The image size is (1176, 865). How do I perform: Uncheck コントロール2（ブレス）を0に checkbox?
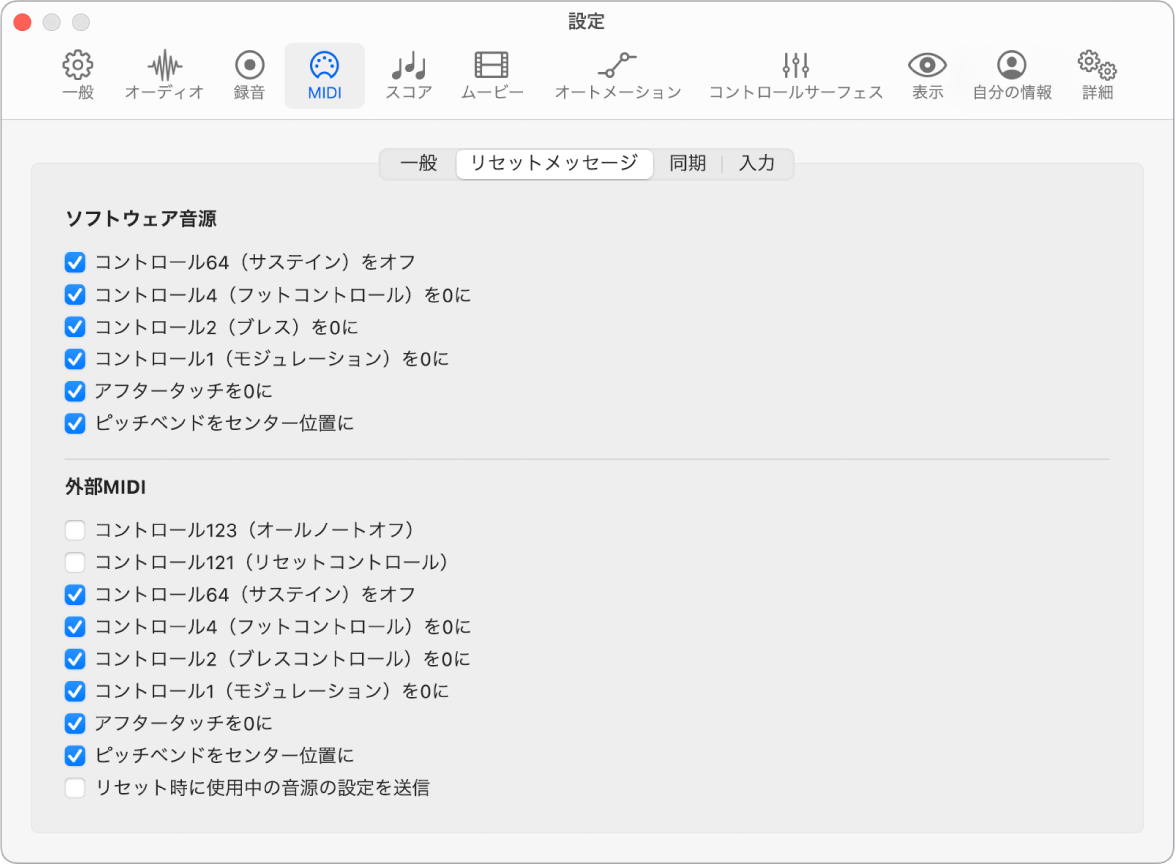point(75,327)
